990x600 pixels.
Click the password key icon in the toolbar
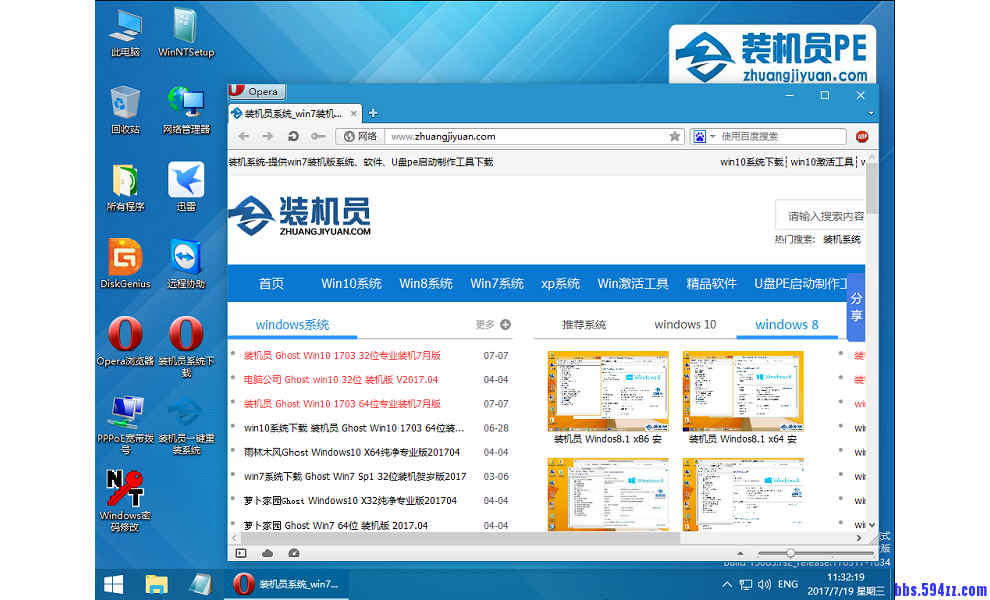point(317,137)
